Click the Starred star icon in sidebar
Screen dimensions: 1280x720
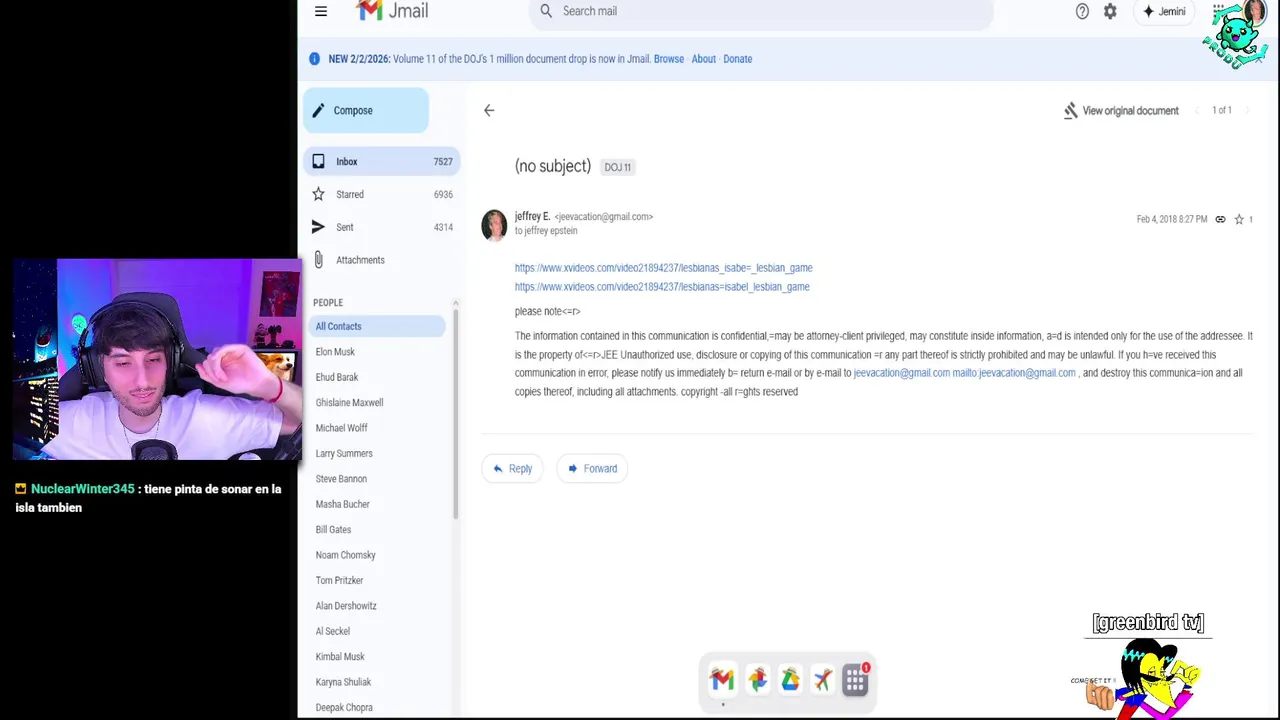click(318, 194)
